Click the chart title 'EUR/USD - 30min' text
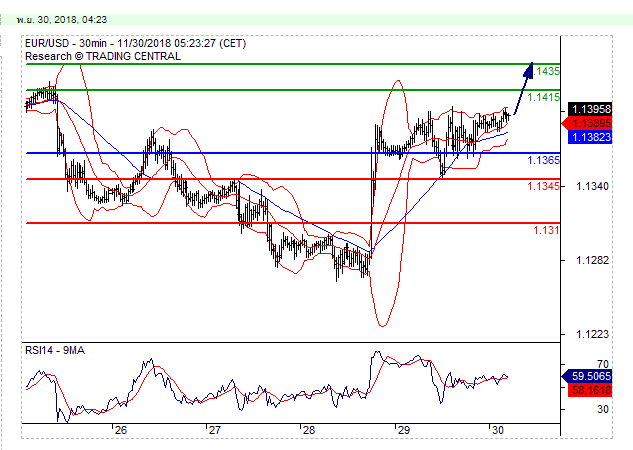 coord(66,44)
